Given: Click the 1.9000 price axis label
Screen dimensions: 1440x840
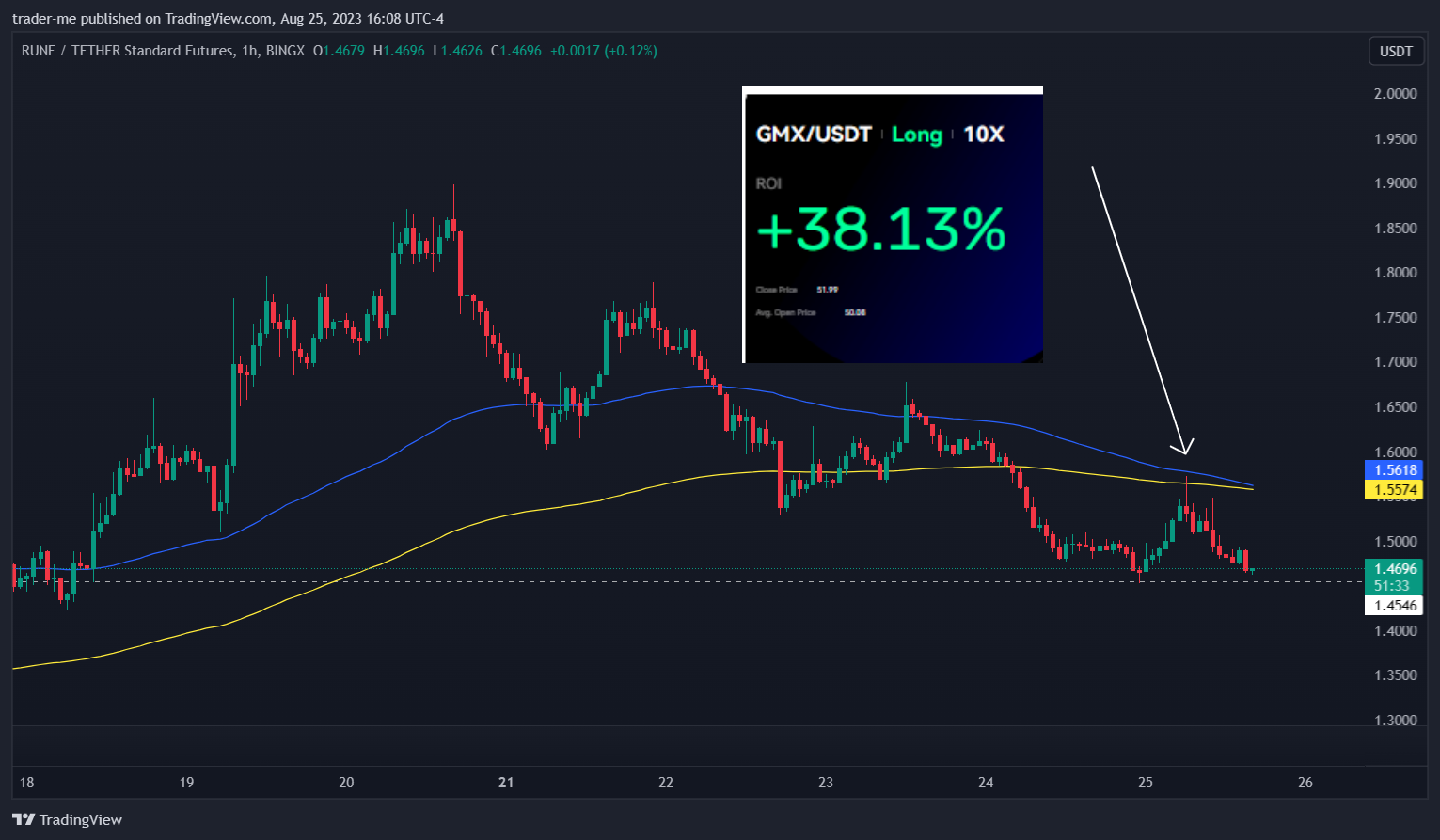Looking at the screenshot, I should tap(1396, 182).
